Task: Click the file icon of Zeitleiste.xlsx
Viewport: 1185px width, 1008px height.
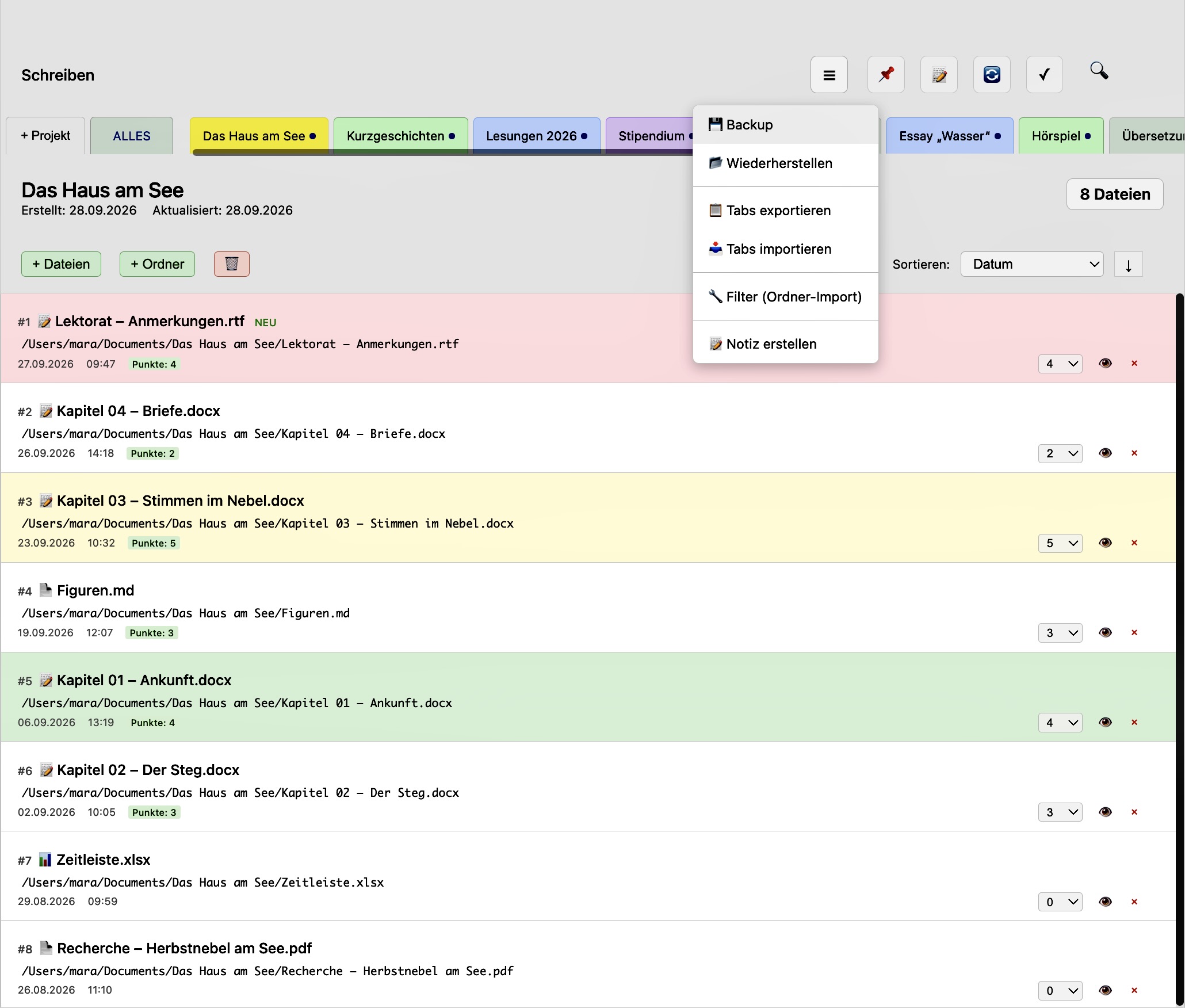Action: click(x=45, y=859)
